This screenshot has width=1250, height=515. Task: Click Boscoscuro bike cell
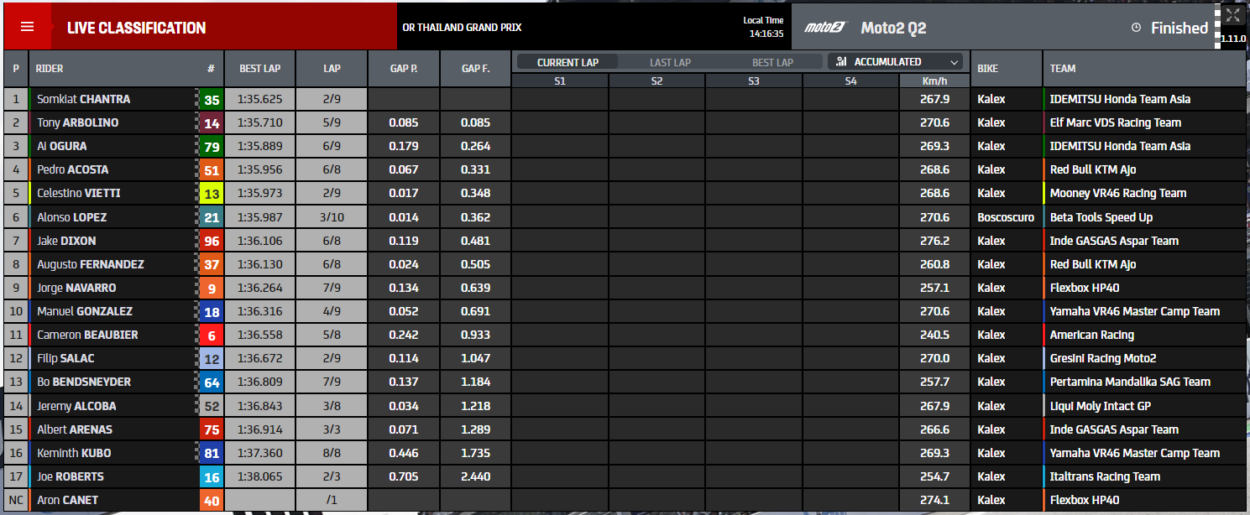pyautogui.click(x=1006, y=217)
